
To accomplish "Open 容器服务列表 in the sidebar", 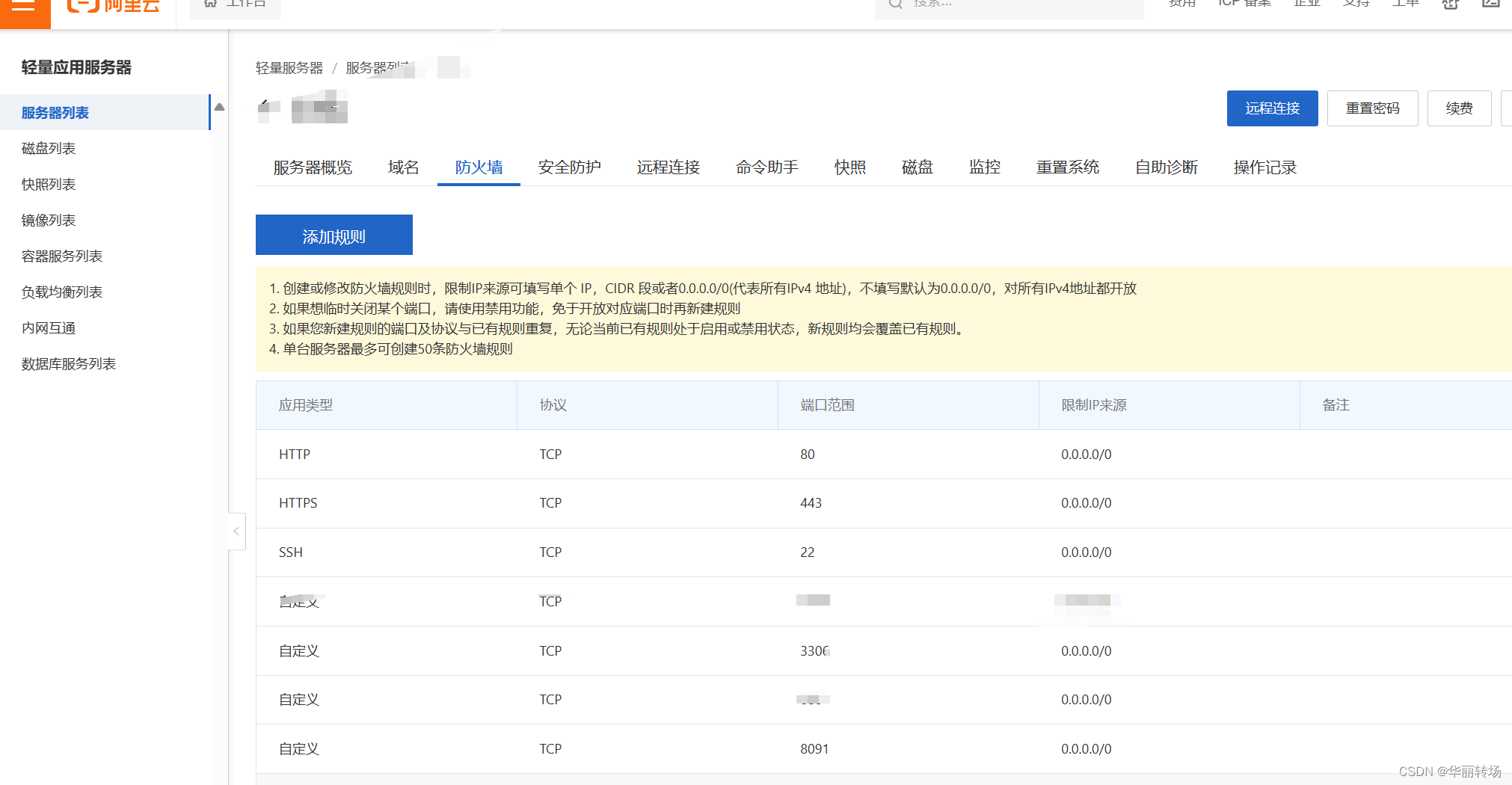I will pos(62,256).
